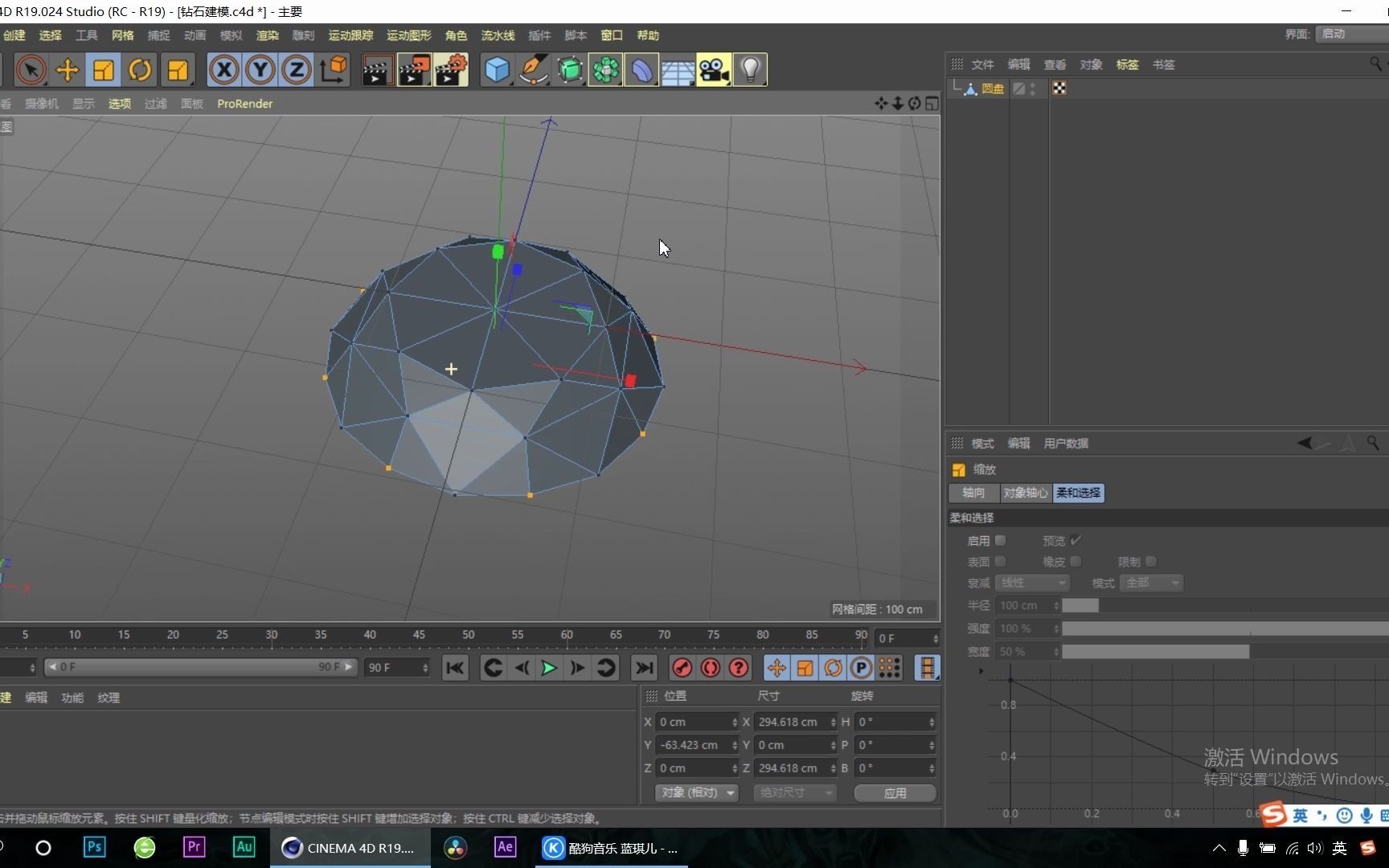This screenshot has height=868, width=1389.
Task: Open the 衰减 falloff dropdown showing 线性
Action: tap(1032, 583)
